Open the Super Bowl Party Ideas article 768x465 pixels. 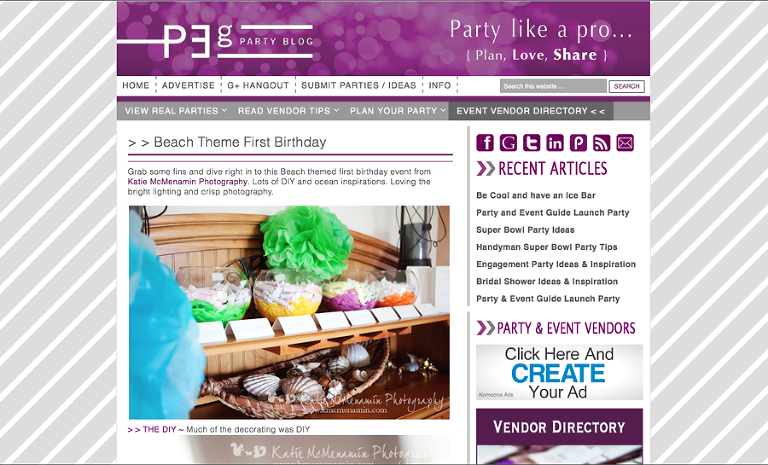tap(525, 230)
